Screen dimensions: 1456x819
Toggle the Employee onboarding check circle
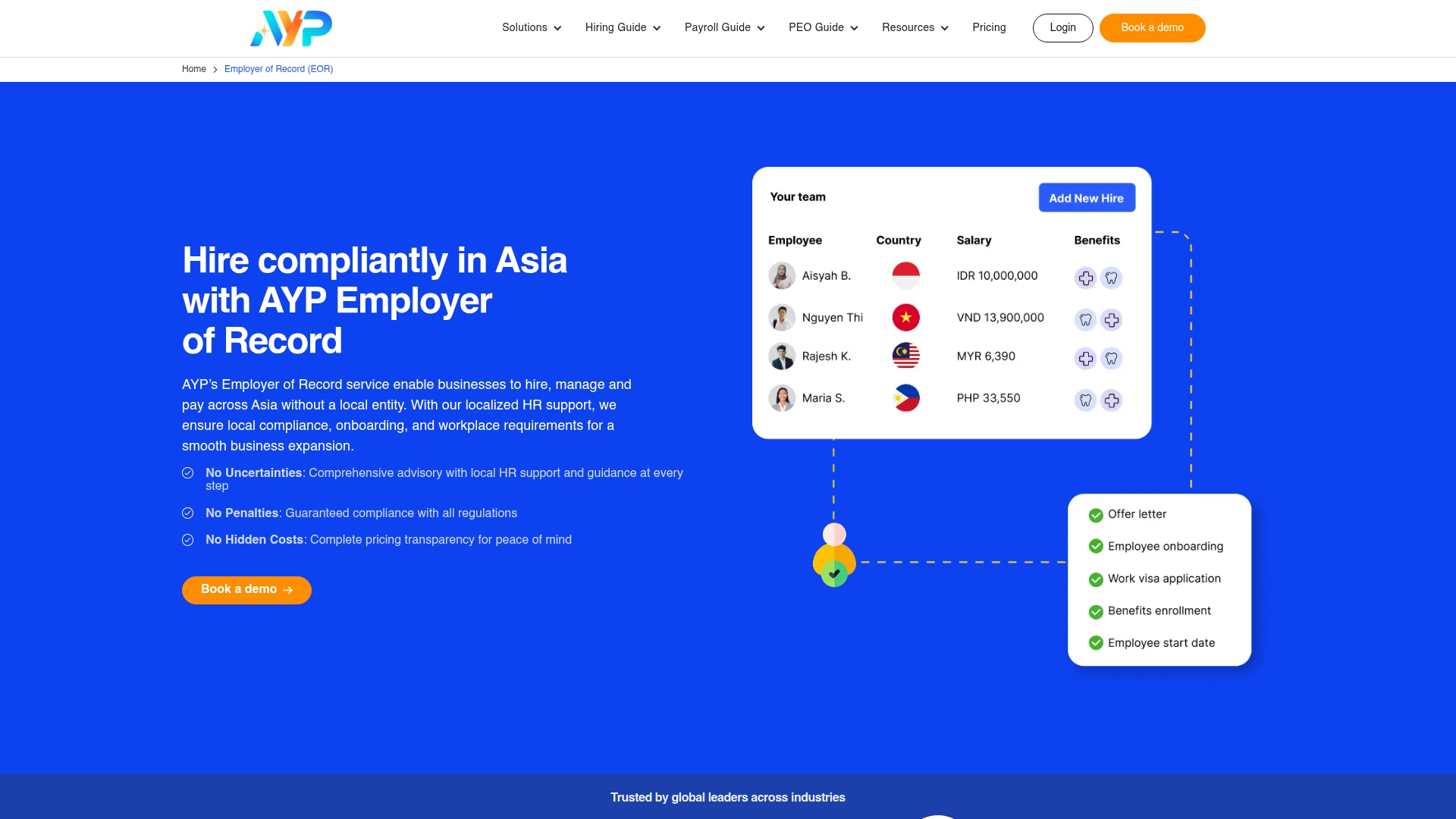pyautogui.click(x=1095, y=547)
